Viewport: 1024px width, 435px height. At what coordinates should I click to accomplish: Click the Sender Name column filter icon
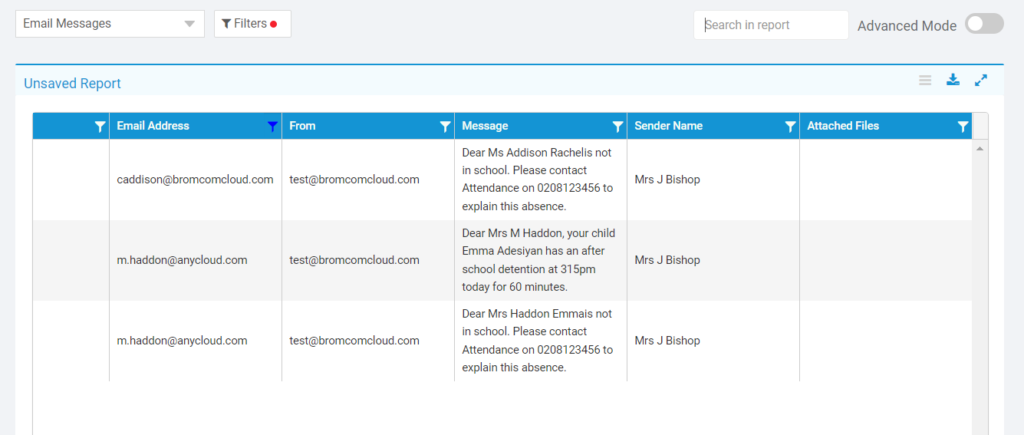point(790,127)
